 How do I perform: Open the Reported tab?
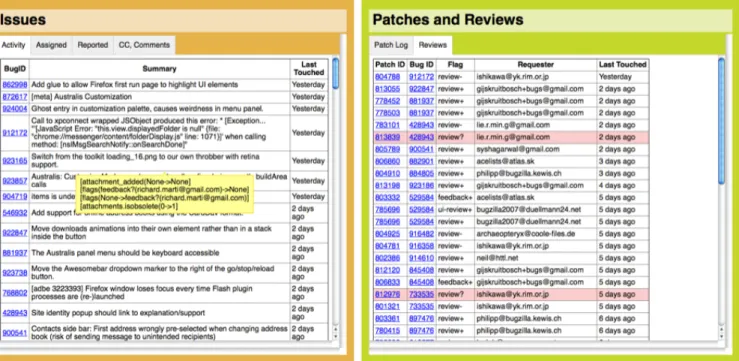[93, 45]
